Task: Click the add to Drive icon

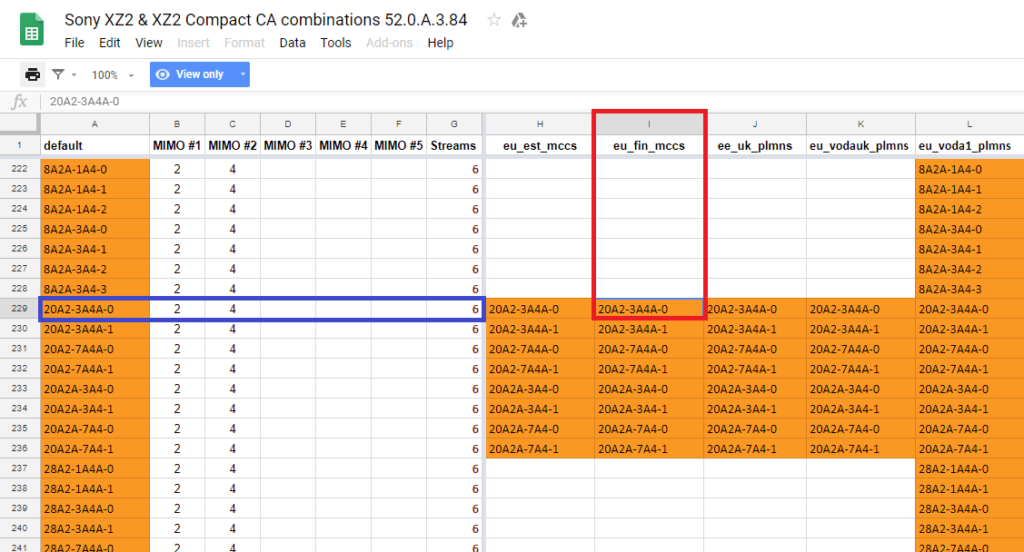Action: [519, 20]
